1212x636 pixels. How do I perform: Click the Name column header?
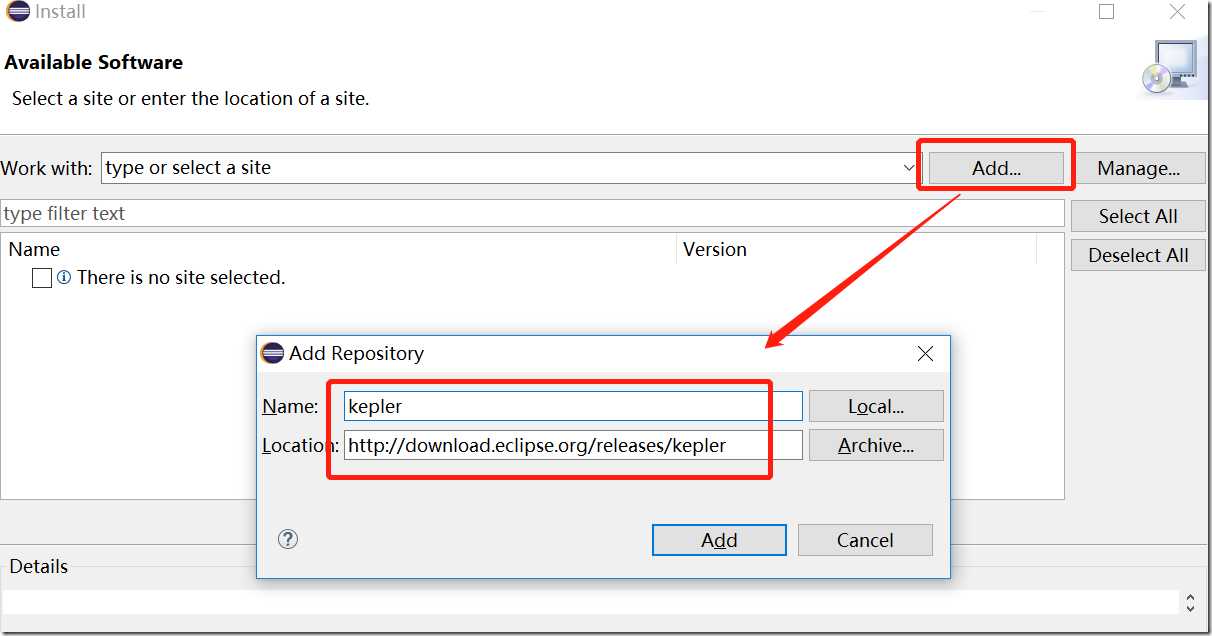click(340, 250)
